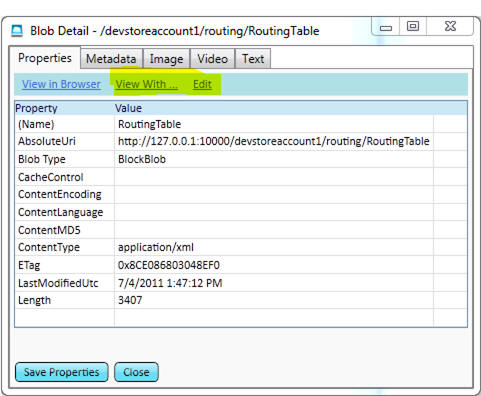Select the (Name) property row label
The image size is (481, 396).
[36, 124]
